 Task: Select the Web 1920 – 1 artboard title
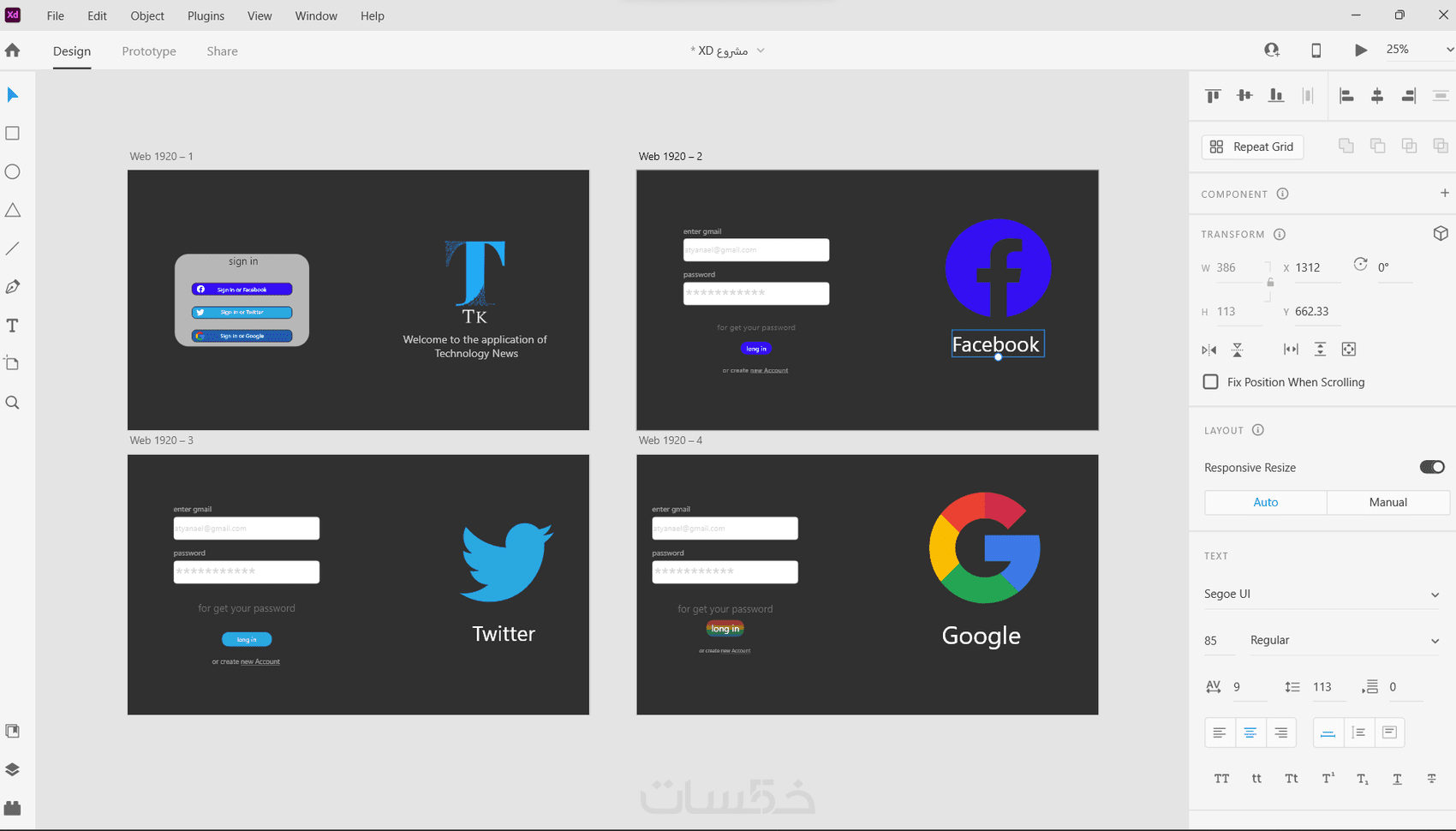tap(161, 156)
